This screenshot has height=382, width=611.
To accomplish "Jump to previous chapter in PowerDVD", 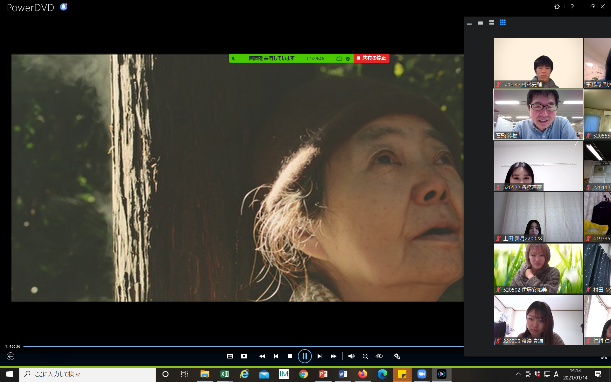I will point(276,356).
